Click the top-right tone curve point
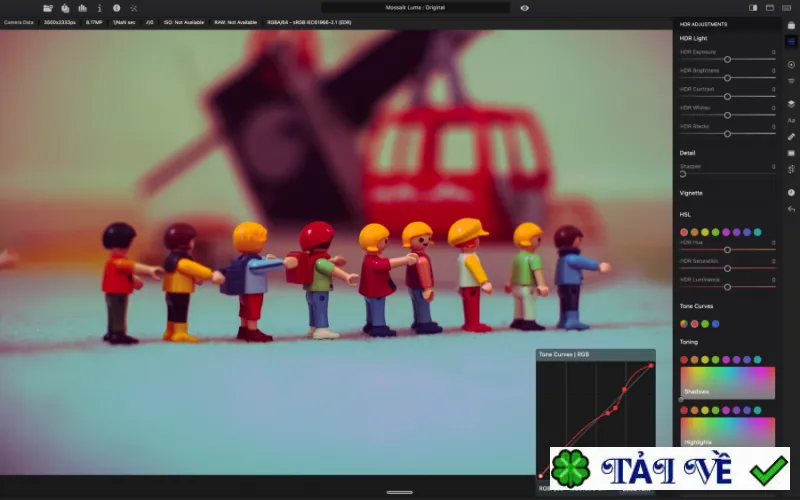800x500 pixels. [x=651, y=365]
